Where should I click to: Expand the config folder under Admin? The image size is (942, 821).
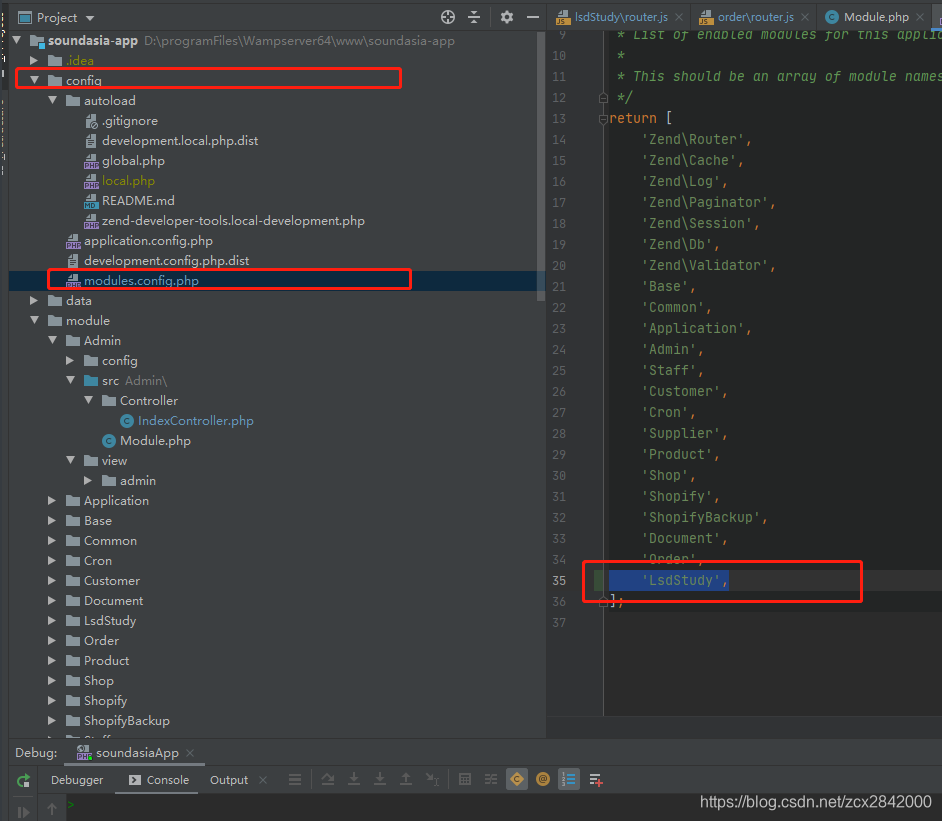click(70, 360)
